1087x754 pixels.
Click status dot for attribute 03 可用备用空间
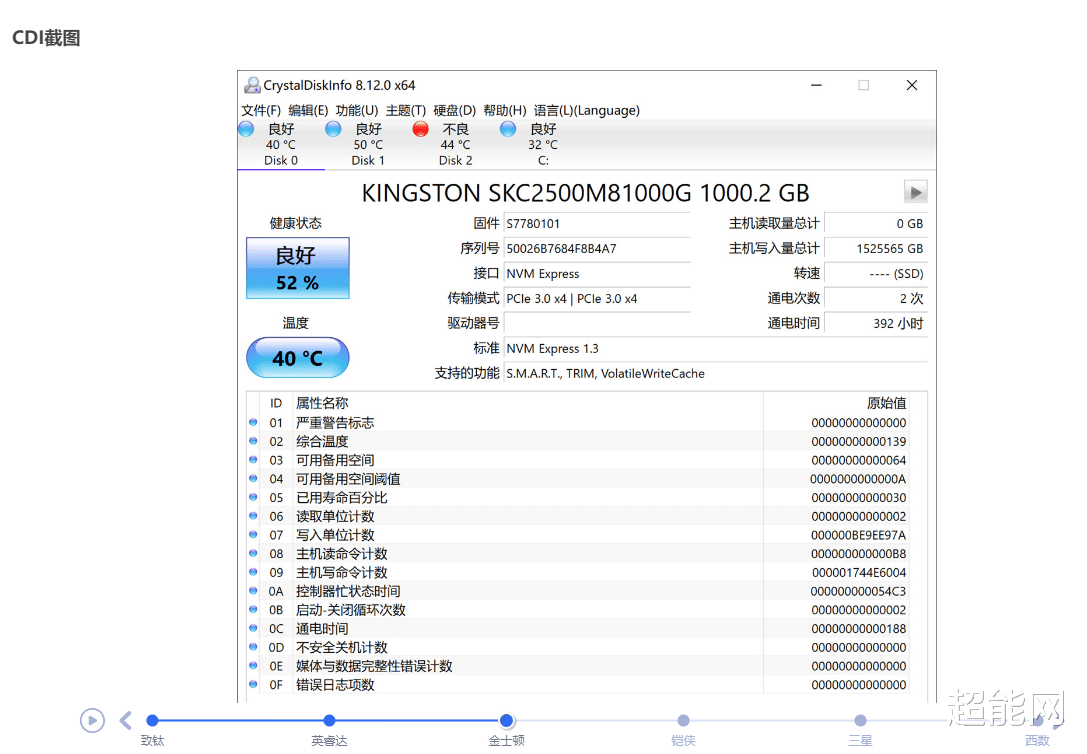click(x=253, y=459)
